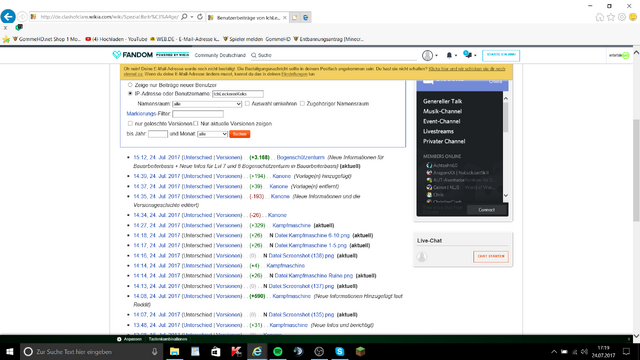Toggle the Zugehöriger Namensraum checkbox

point(302,104)
